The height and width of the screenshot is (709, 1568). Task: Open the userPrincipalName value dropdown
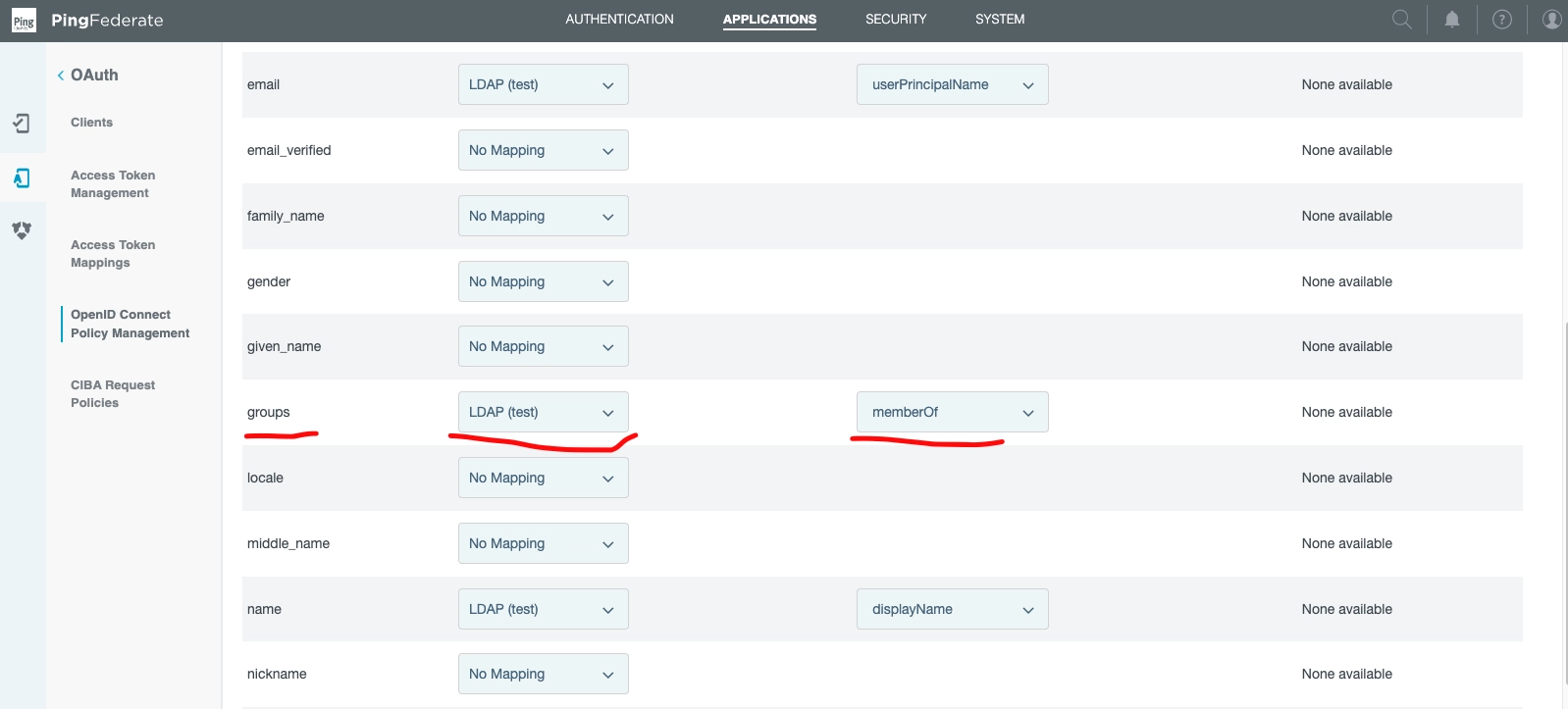952,84
